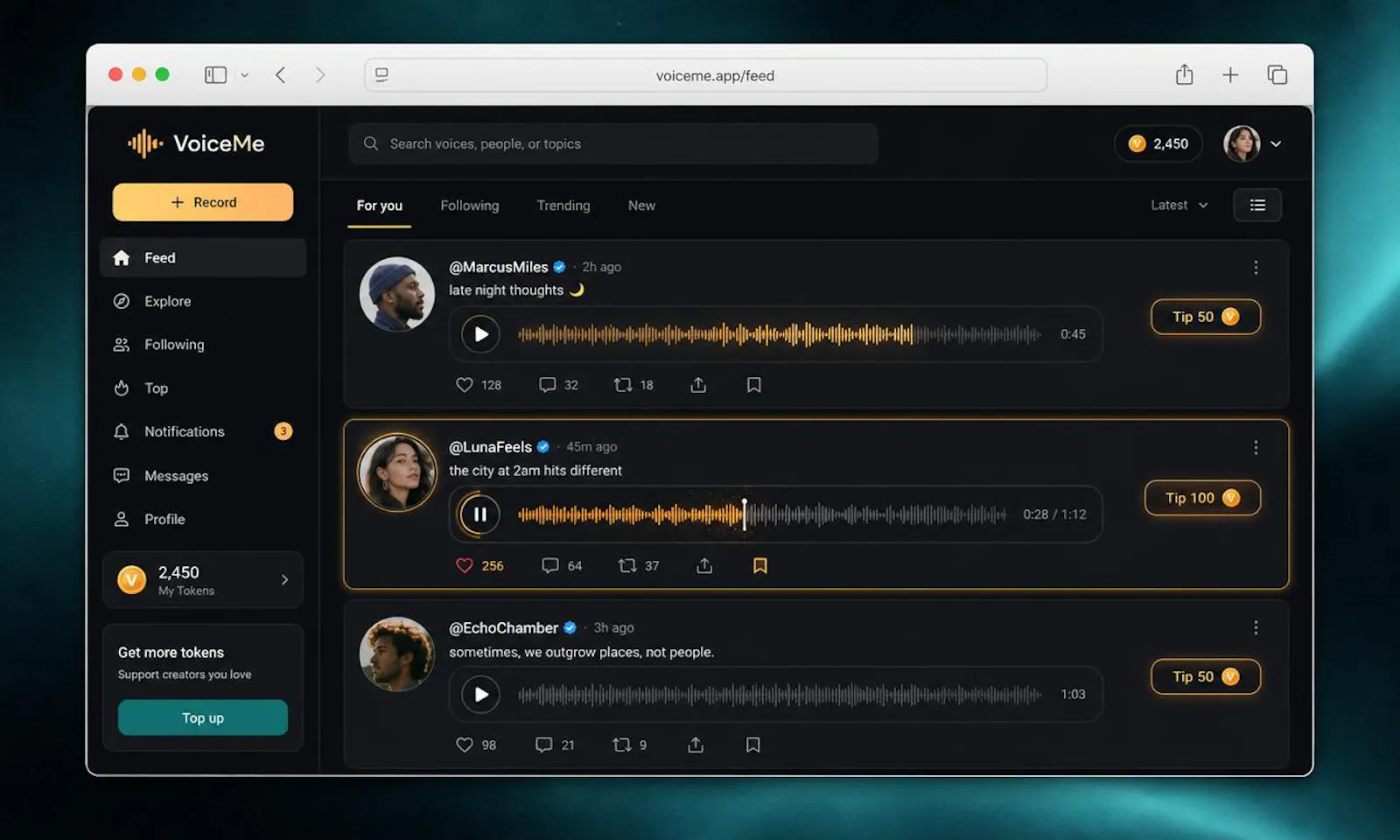Screen dimensions: 1400x840
Task: Tip 50 tokens to MarcusMiles
Action: pyautogui.click(x=1206, y=317)
